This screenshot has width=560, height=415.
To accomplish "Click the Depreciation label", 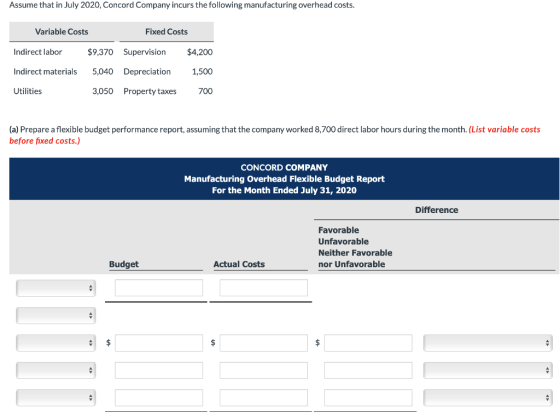I will pyautogui.click(x=147, y=71).
